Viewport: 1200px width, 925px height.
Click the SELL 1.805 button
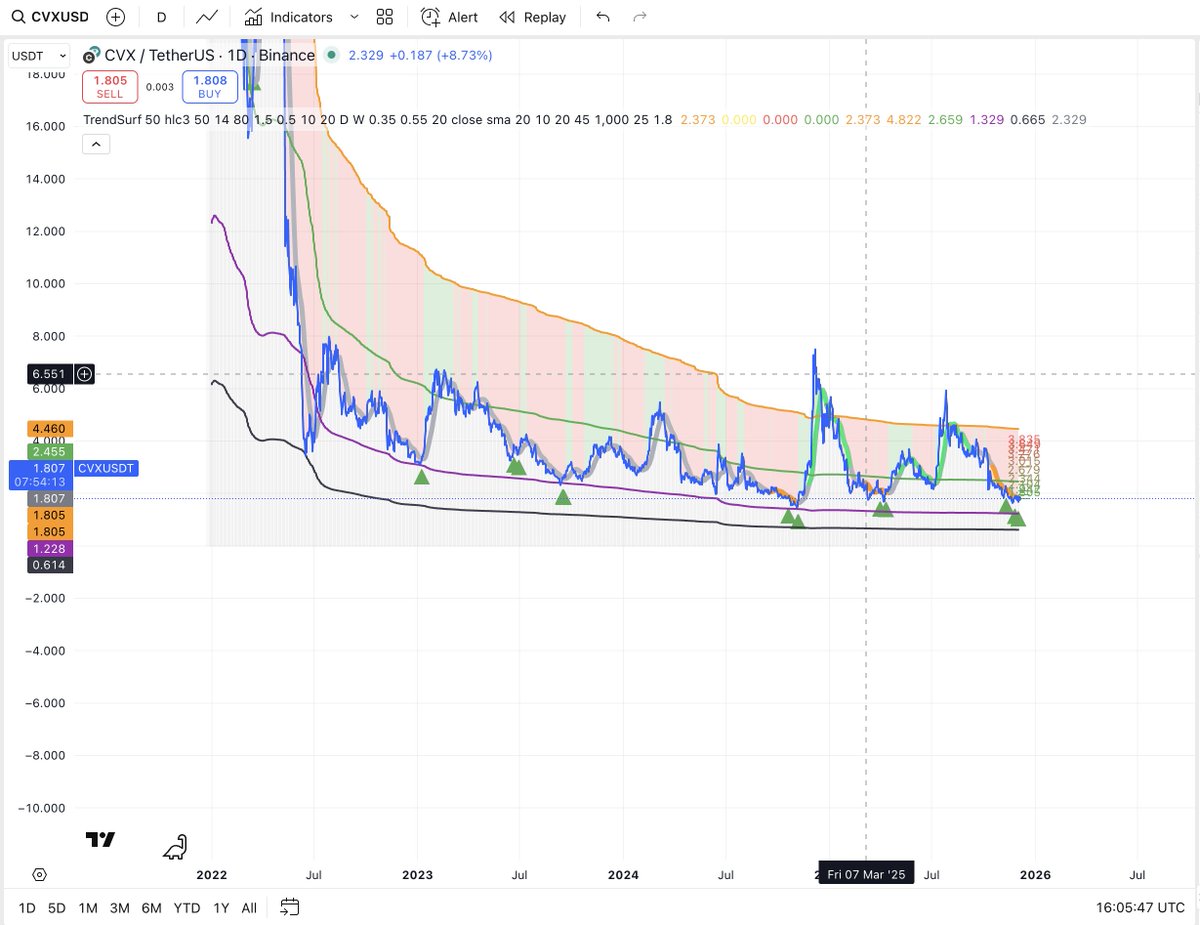110,87
